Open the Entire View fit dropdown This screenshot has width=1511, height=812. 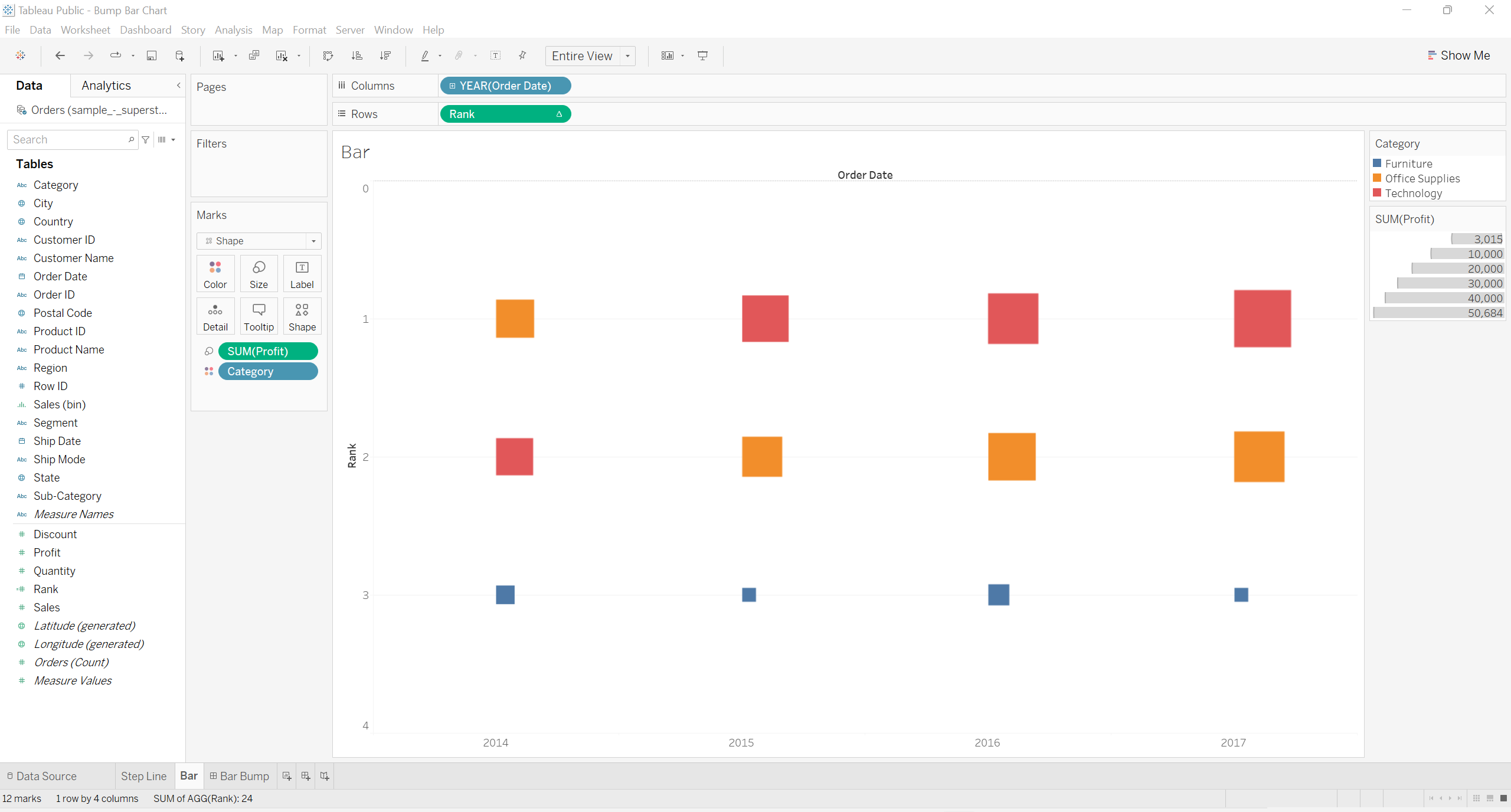coord(627,56)
